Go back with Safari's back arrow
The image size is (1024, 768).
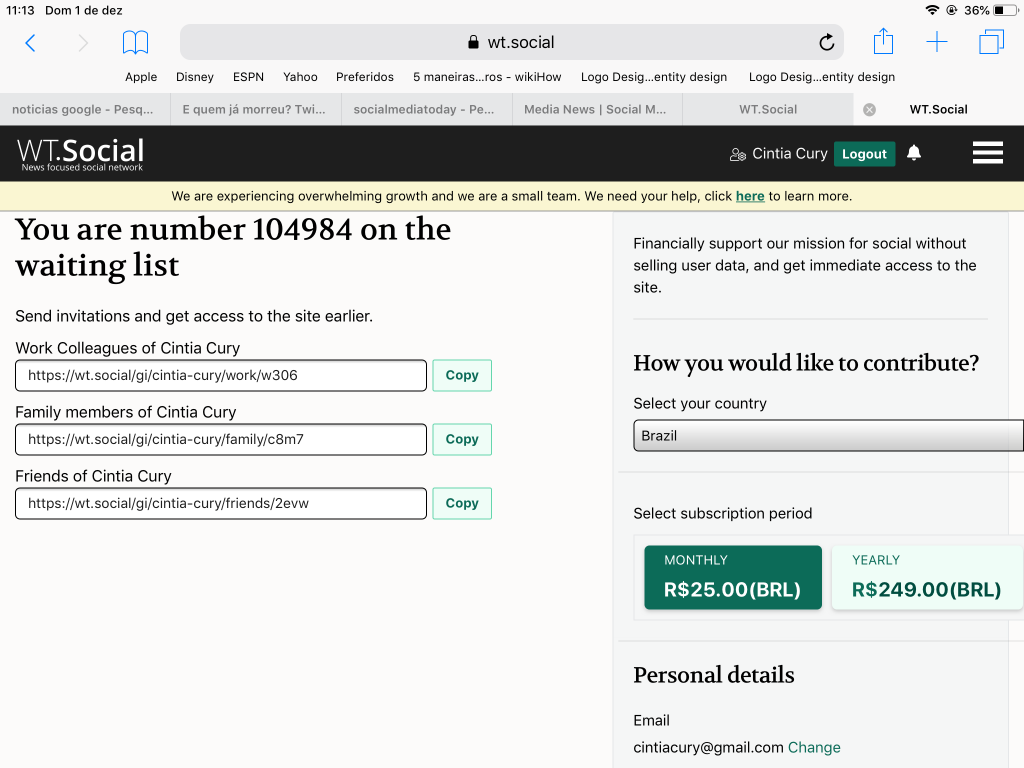coord(30,43)
